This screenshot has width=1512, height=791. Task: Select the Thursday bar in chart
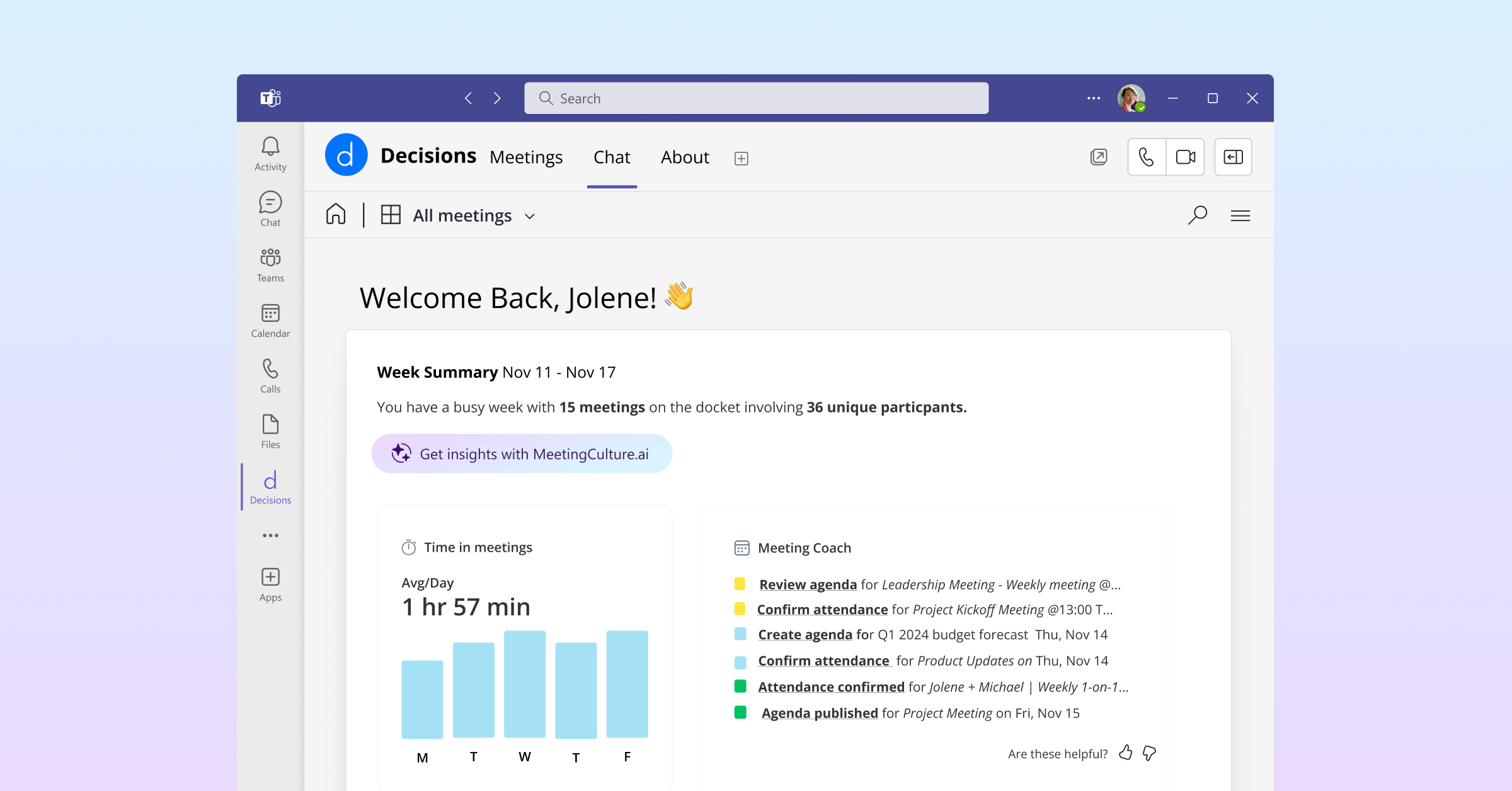(x=576, y=690)
